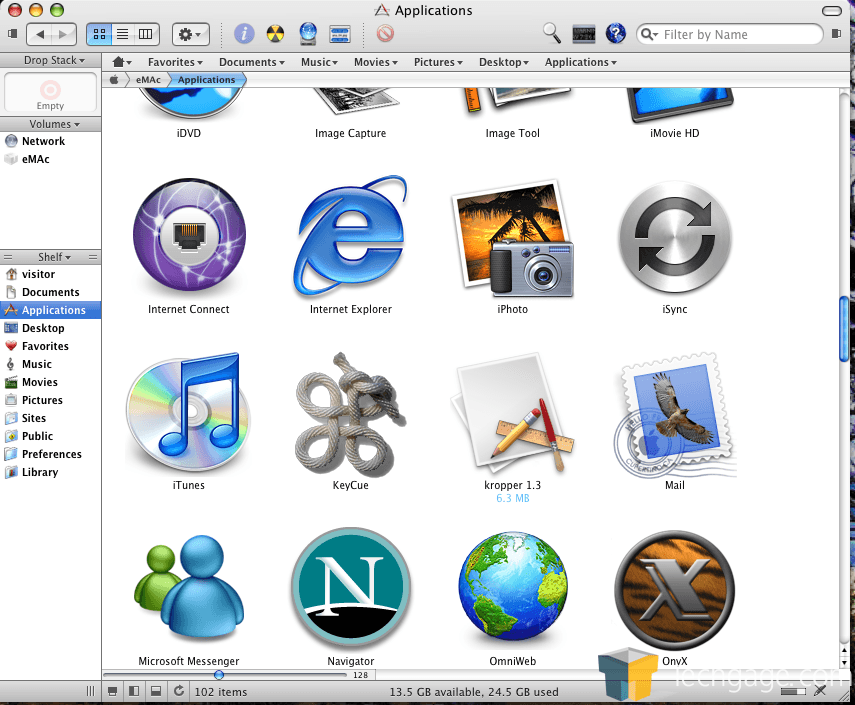Viewport: 855px width, 705px height.
Task: Open the gear Action dropdown
Action: tap(190, 34)
